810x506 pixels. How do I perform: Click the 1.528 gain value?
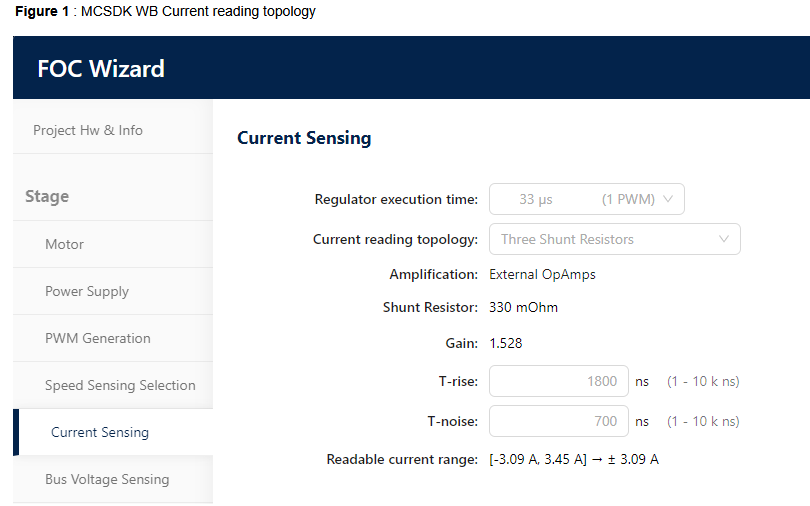[x=505, y=343]
